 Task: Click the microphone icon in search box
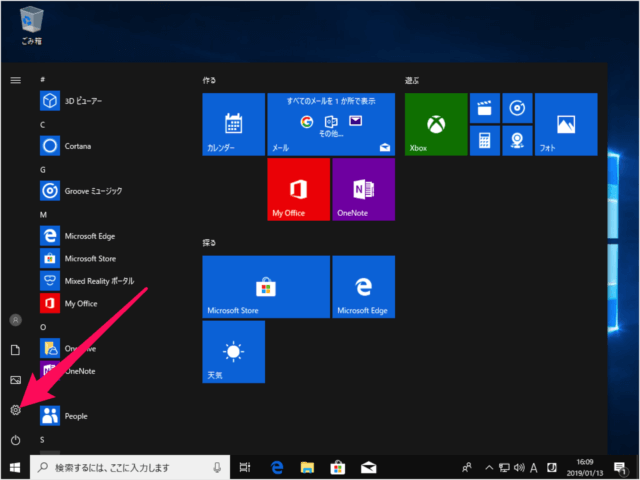pos(217,467)
